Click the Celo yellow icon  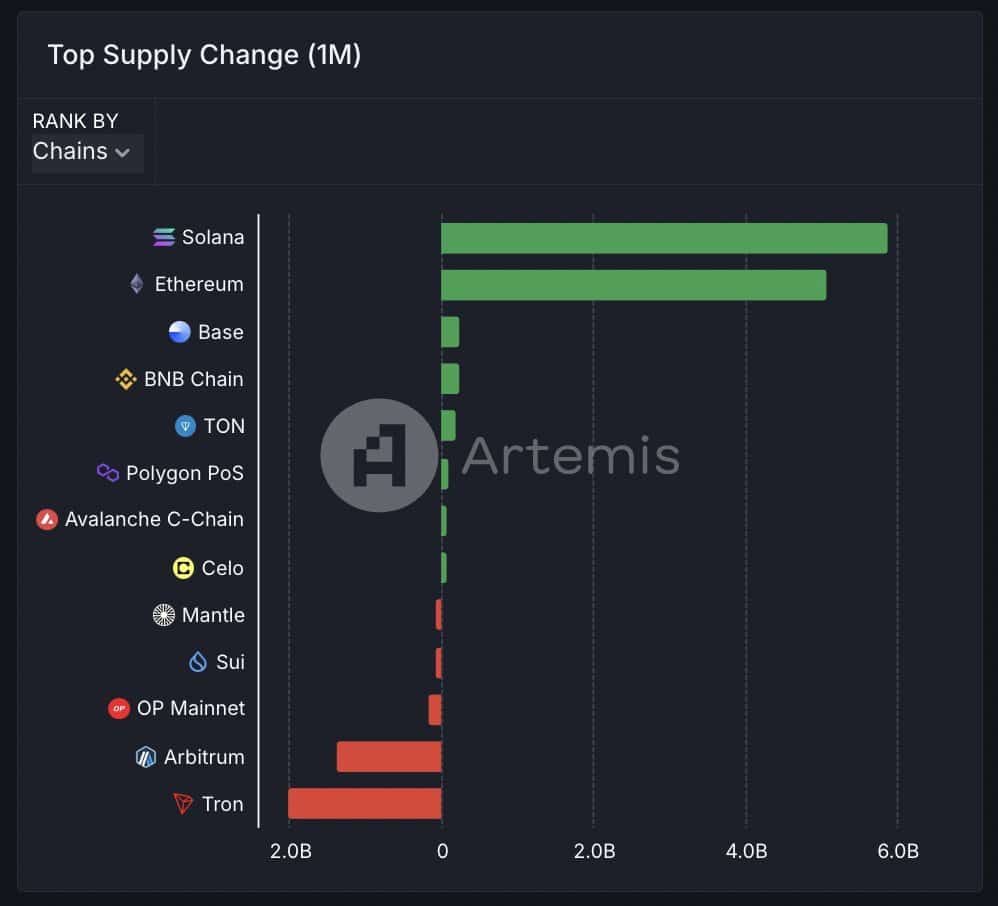pos(183,567)
